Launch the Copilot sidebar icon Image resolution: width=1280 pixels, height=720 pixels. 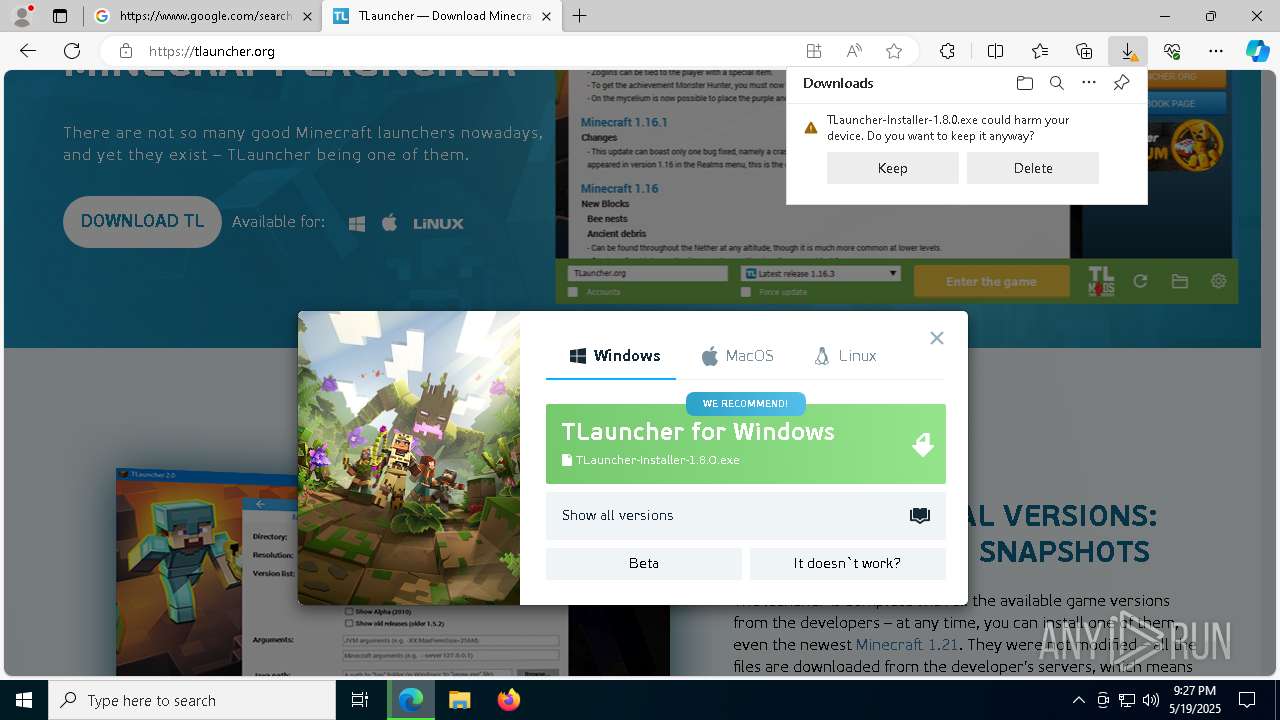tap(1257, 51)
